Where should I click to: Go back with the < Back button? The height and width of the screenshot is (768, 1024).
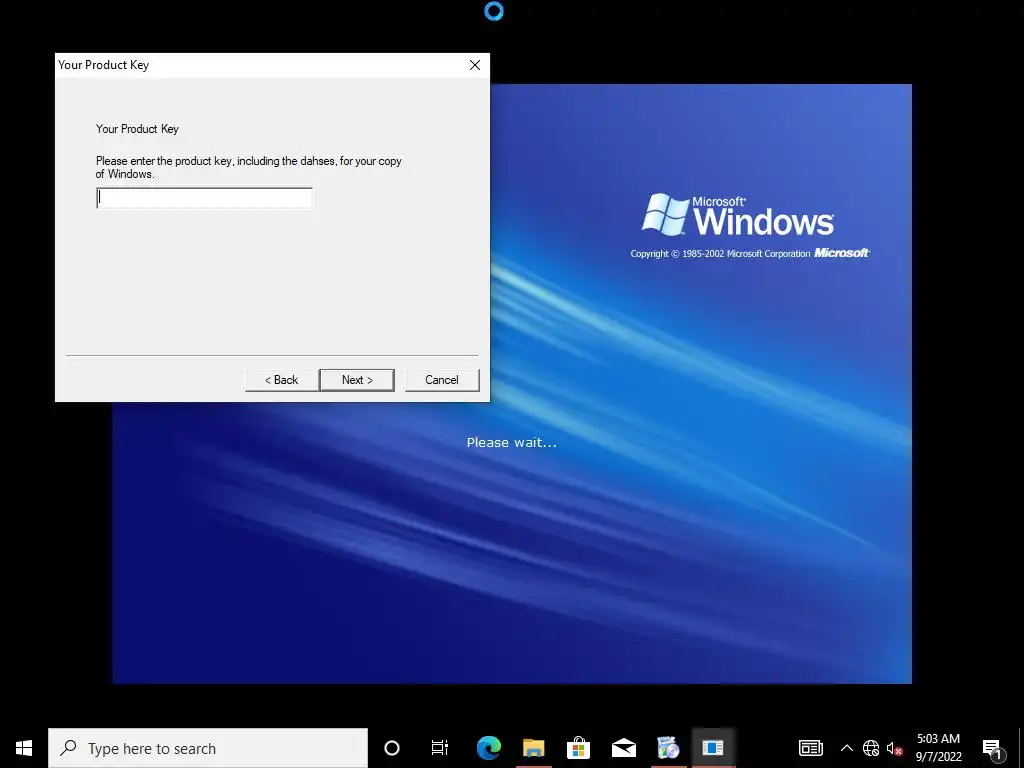tap(281, 380)
